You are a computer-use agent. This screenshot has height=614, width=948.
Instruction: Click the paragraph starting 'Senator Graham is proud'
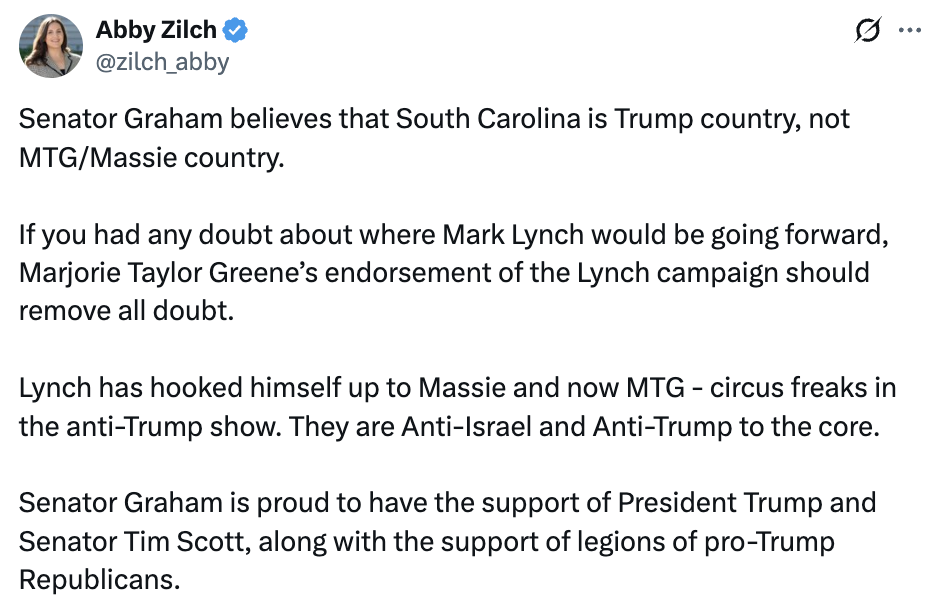[x=447, y=541]
